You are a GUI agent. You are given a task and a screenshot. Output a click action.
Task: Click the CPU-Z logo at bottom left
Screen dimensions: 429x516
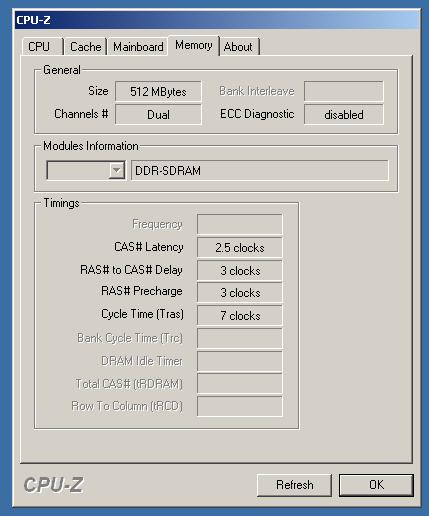(x=53, y=485)
